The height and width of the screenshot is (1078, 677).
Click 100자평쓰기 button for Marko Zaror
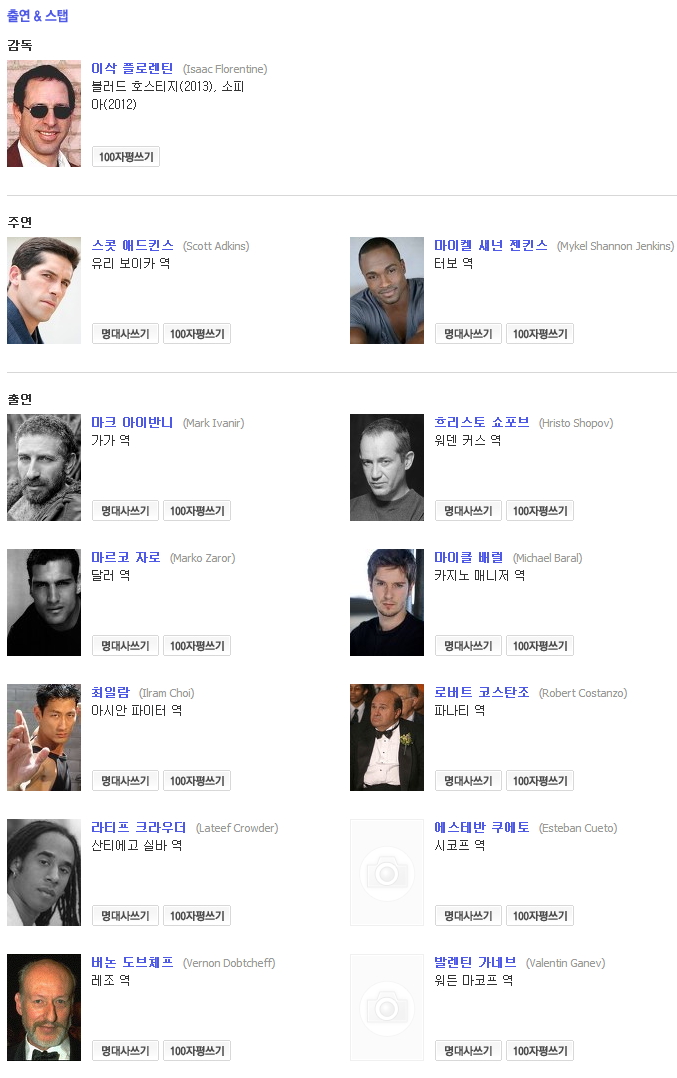tap(197, 646)
